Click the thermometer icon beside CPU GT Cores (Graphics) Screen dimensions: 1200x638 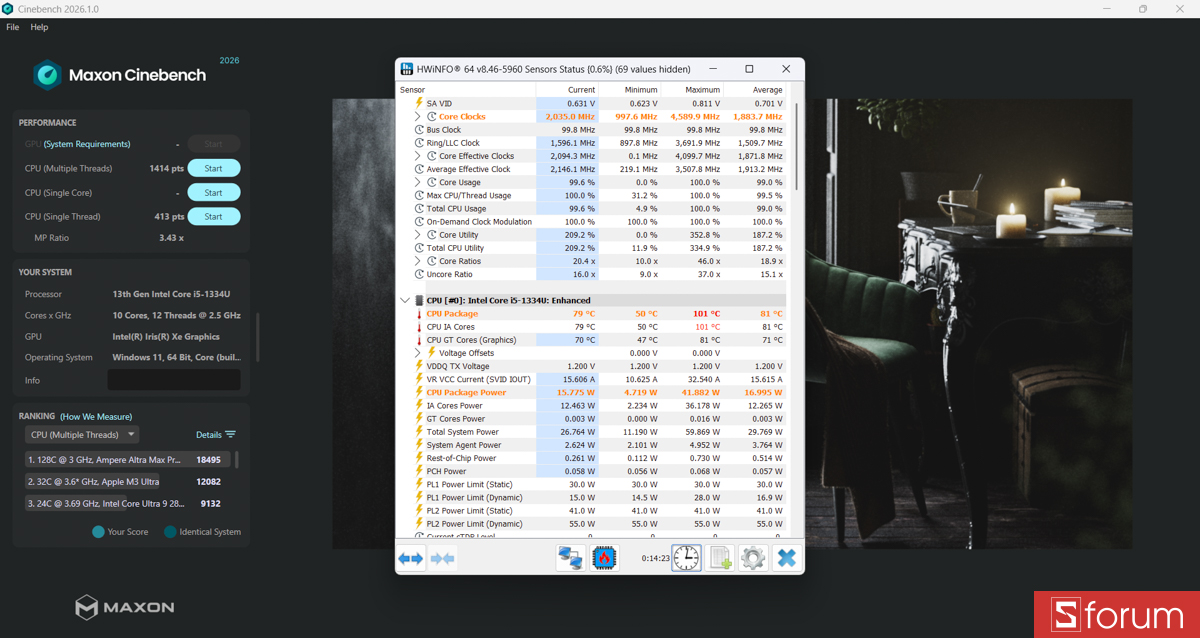point(420,340)
